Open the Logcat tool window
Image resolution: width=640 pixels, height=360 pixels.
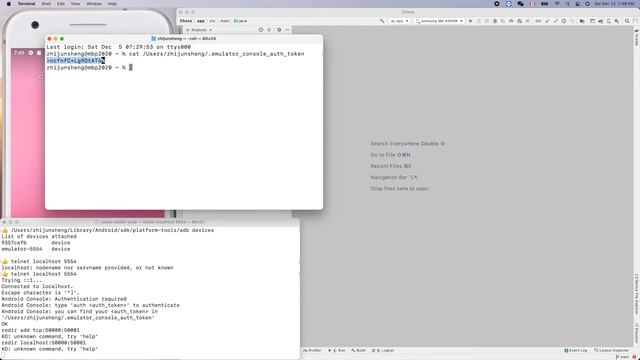(383, 350)
